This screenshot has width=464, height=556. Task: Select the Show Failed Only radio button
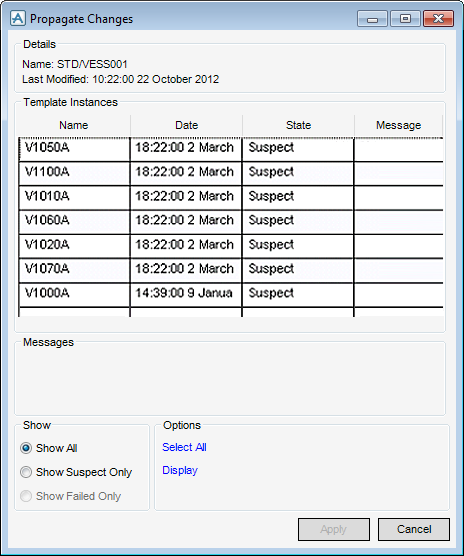click(x=26, y=496)
